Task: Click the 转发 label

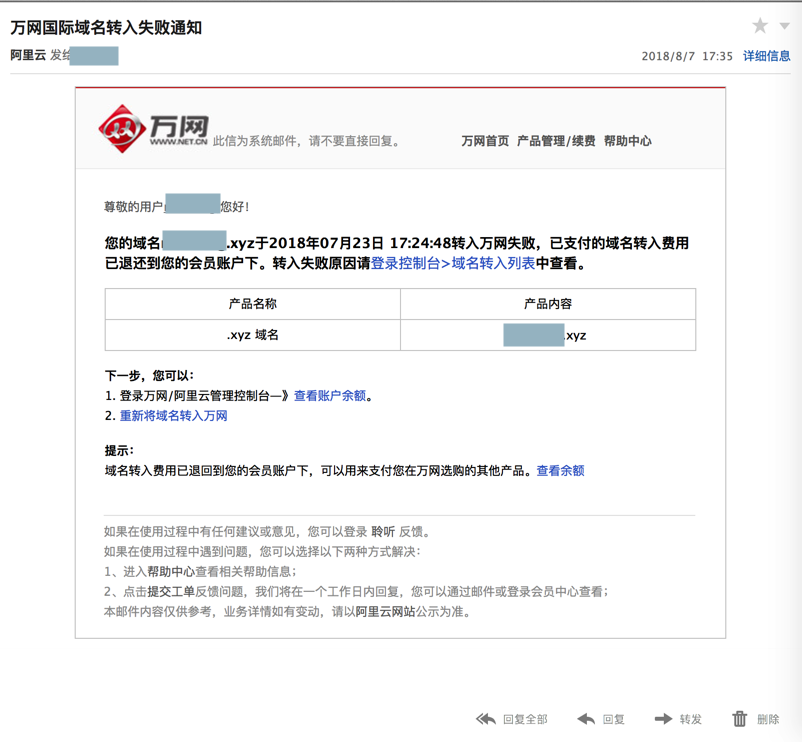Action: click(x=690, y=719)
